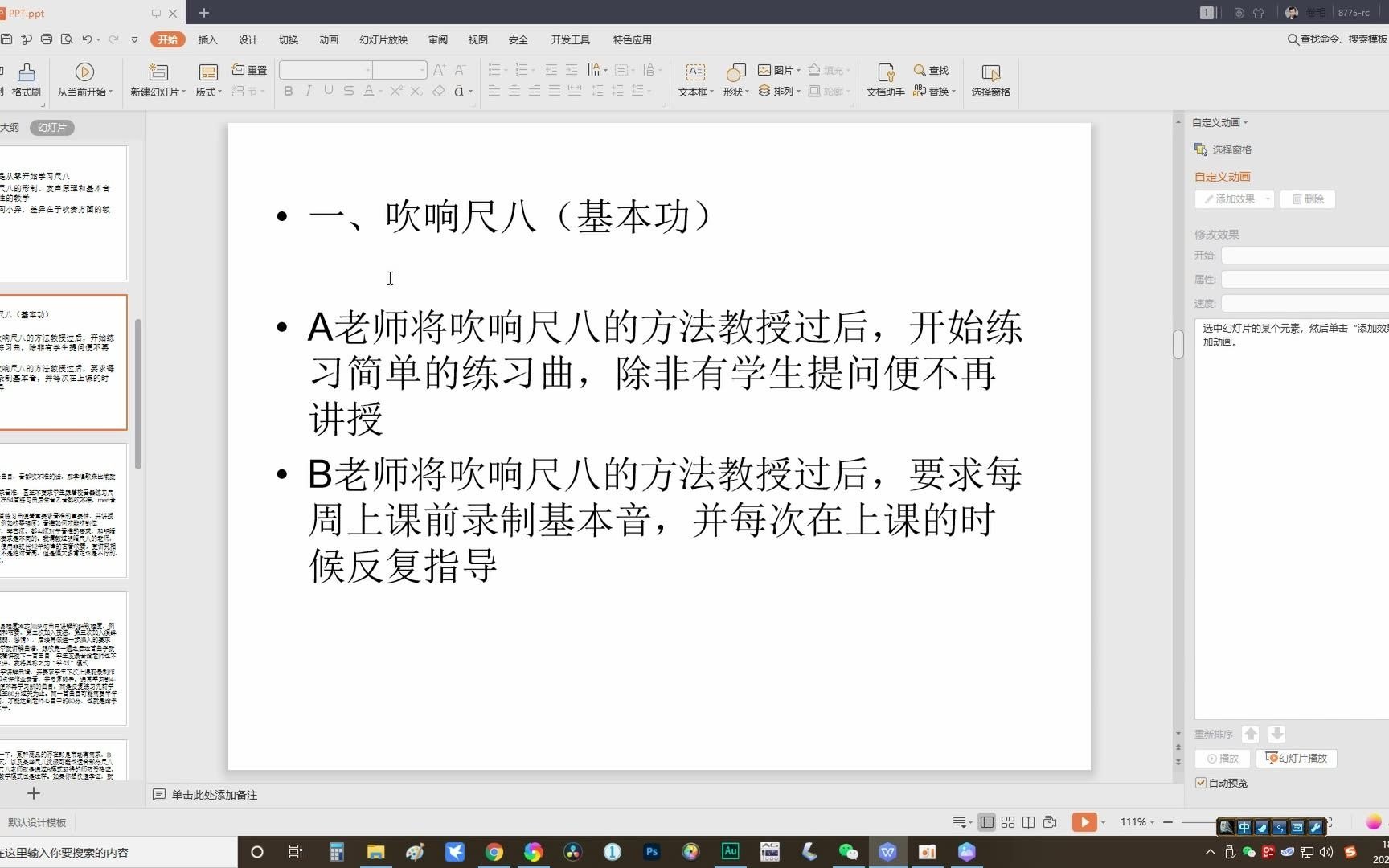Open Photoshop from the taskbar
Image resolution: width=1389 pixels, height=868 pixels.
tap(652, 852)
